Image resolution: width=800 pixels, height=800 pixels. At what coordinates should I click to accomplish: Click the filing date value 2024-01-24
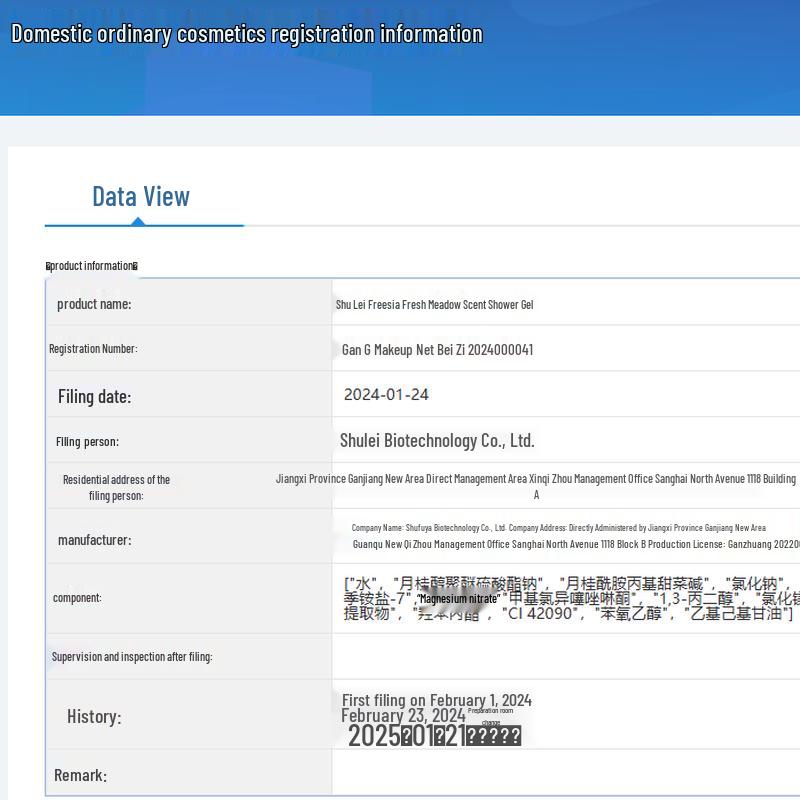pos(386,394)
